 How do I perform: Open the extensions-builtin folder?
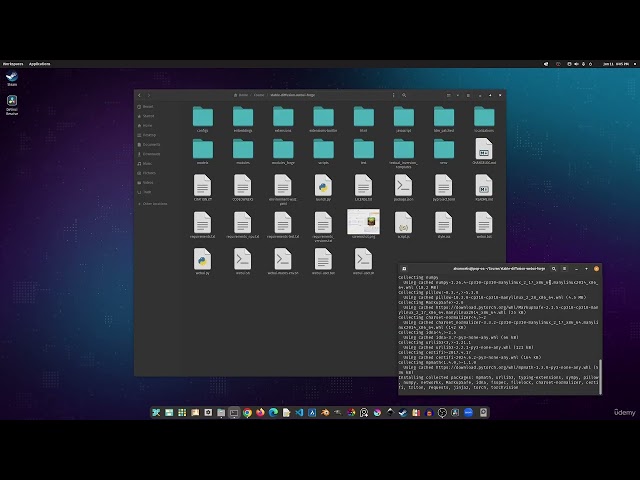tap(323, 117)
